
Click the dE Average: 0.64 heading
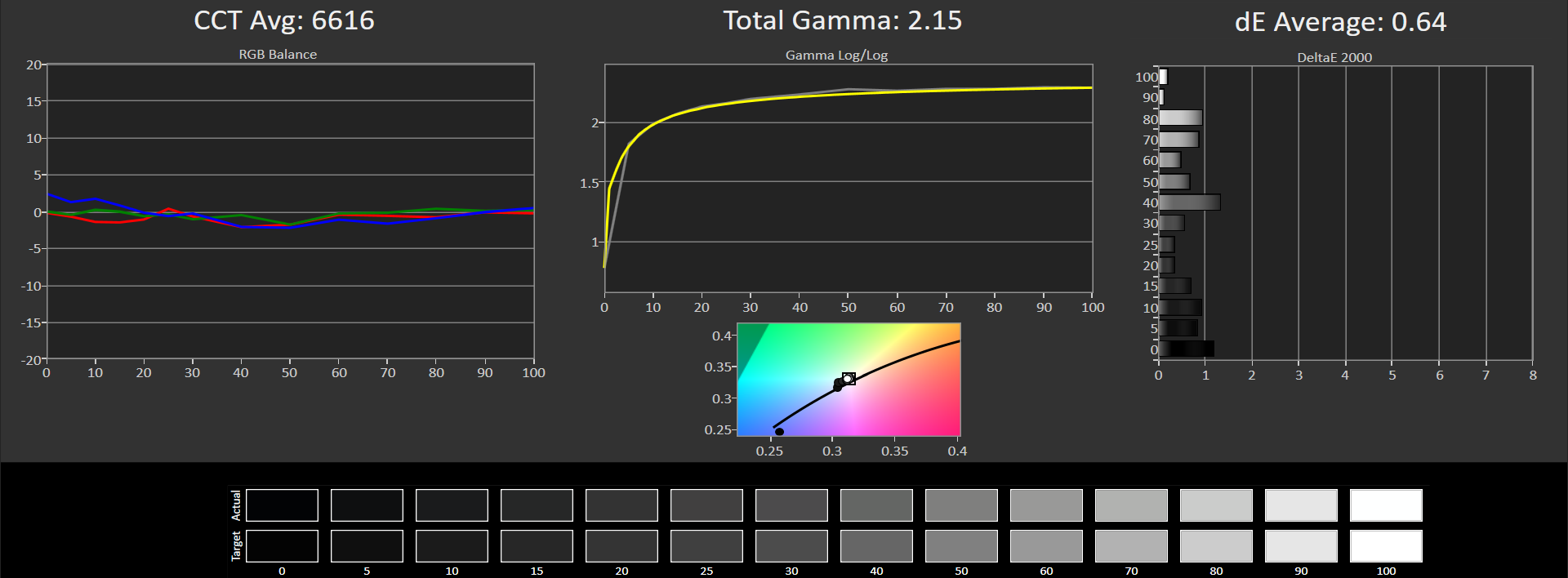pyautogui.click(x=1340, y=22)
